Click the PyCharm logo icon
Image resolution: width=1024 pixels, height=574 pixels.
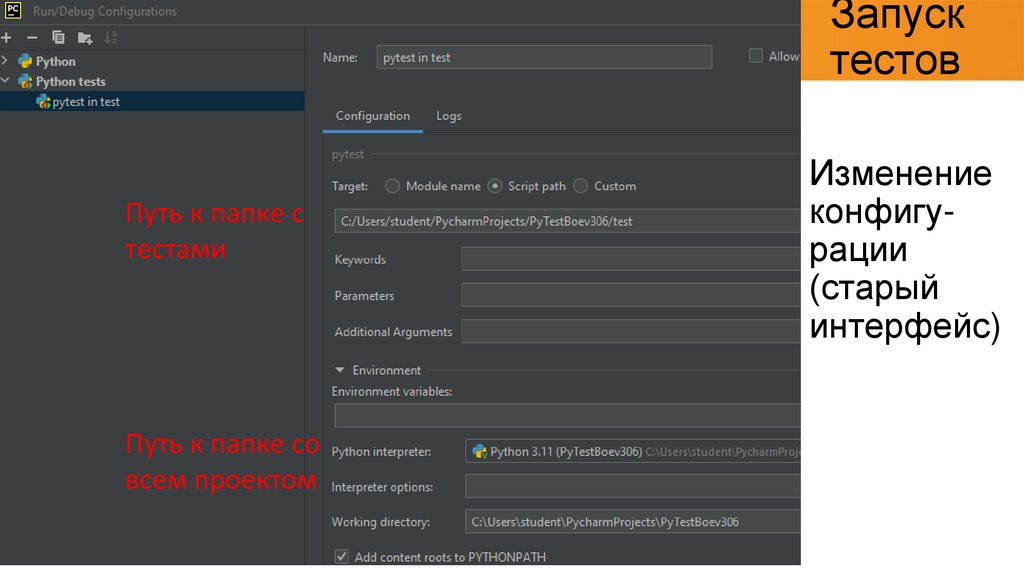tap(13, 10)
